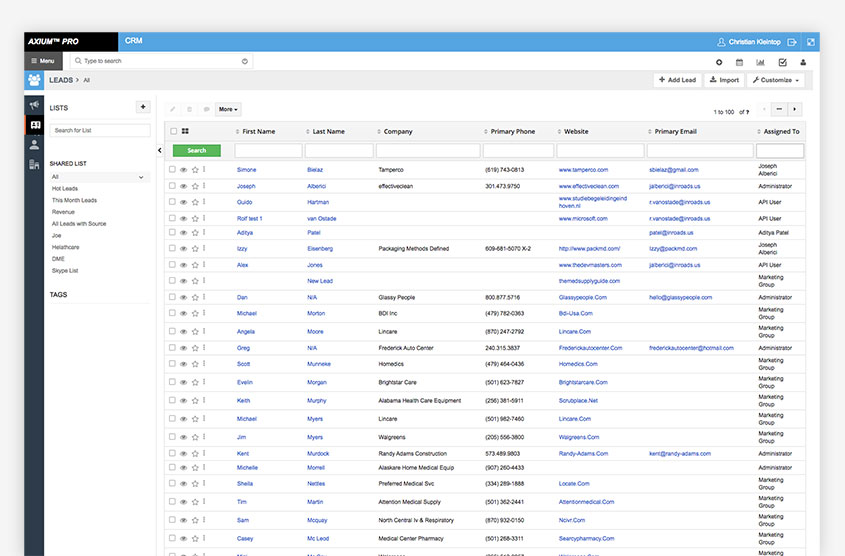Check the box for Kent Murdock row
Screen dimensions: 845x556
[x=172, y=453]
